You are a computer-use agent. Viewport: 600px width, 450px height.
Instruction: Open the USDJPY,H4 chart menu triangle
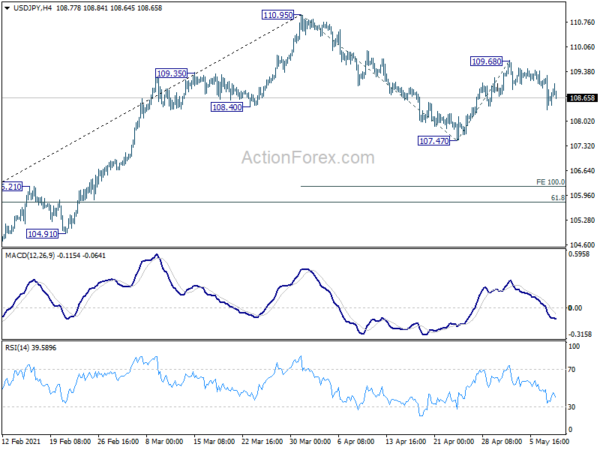[x=7, y=8]
